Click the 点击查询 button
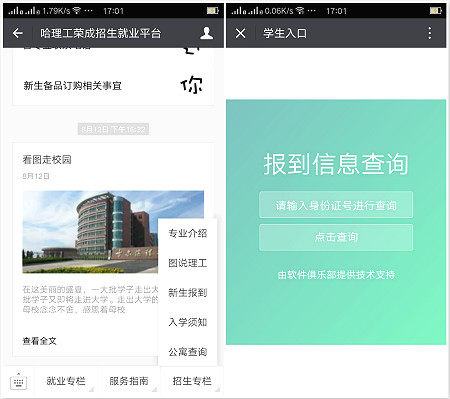The height and width of the screenshot is (399, 450). 336,237
